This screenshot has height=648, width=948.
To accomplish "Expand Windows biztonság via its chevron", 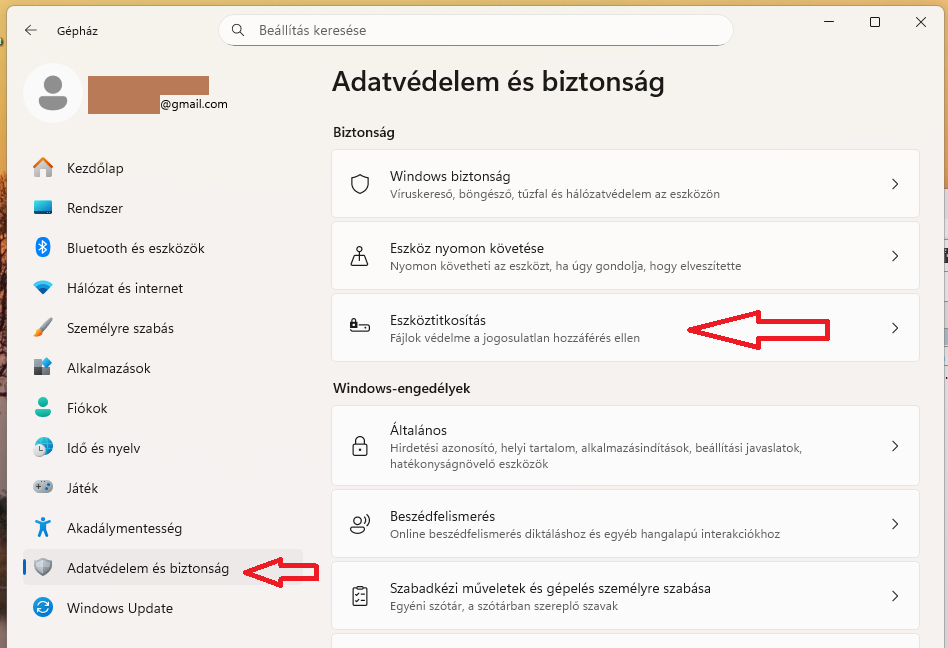I will [x=895, y=184].
